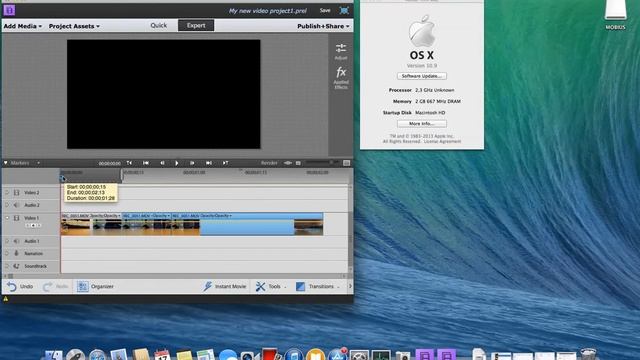Open Finder from the Dock
This screenshot has width=640, height=360.
tap(53, 355)
